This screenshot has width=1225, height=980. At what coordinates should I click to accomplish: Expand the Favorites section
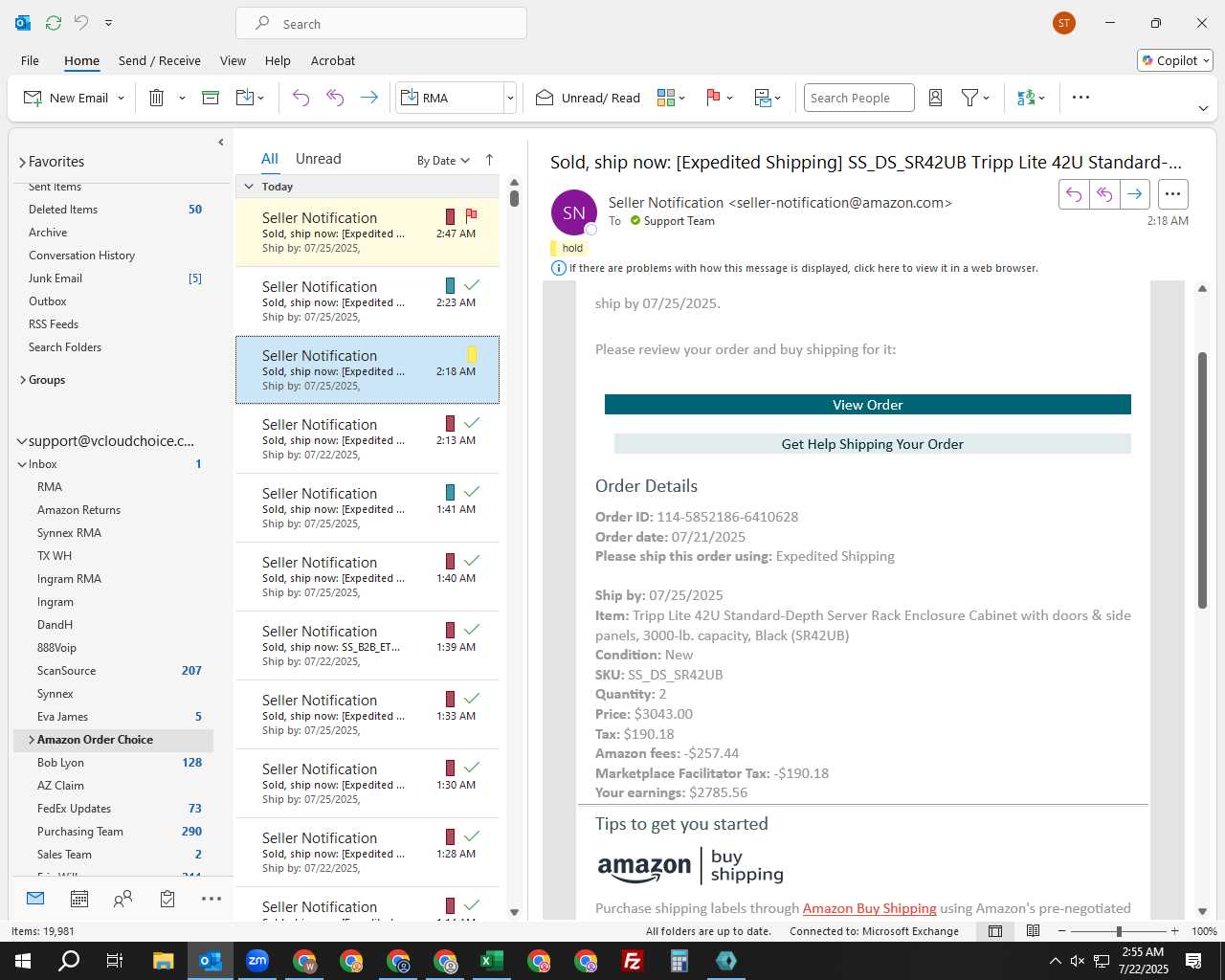pyautogui.click(x=22, y=163)
